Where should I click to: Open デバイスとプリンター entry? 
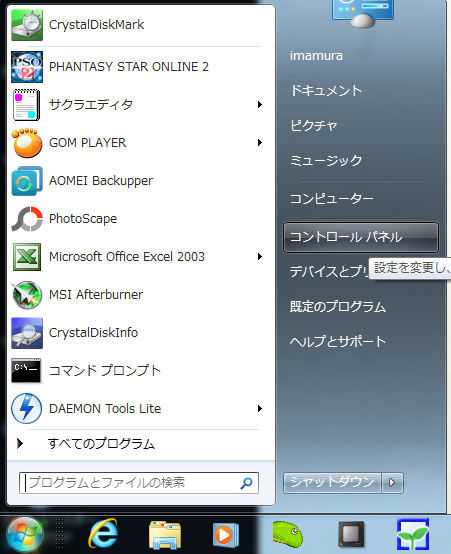(x=329, y=272)
